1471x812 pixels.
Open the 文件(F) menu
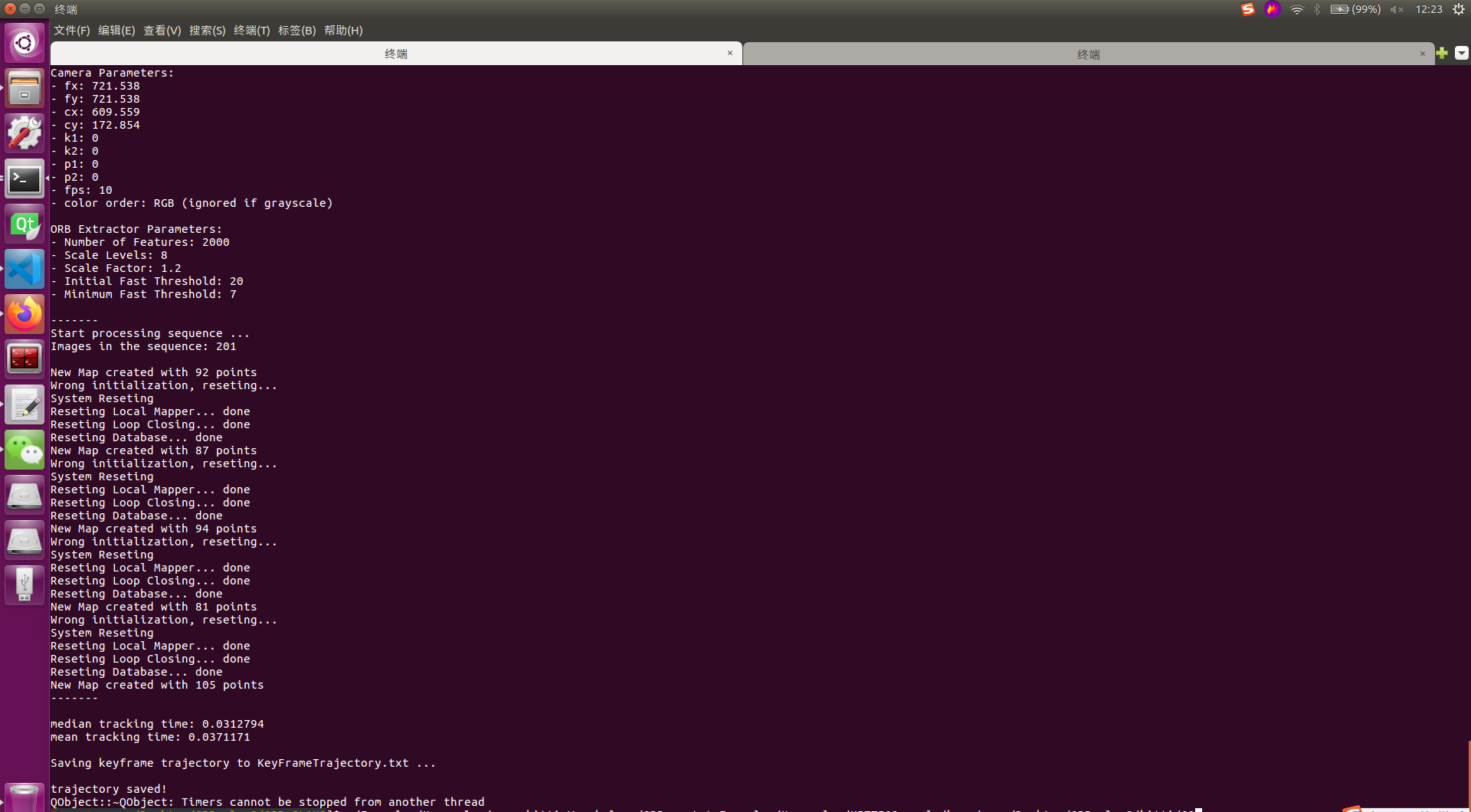click(72, 31)
